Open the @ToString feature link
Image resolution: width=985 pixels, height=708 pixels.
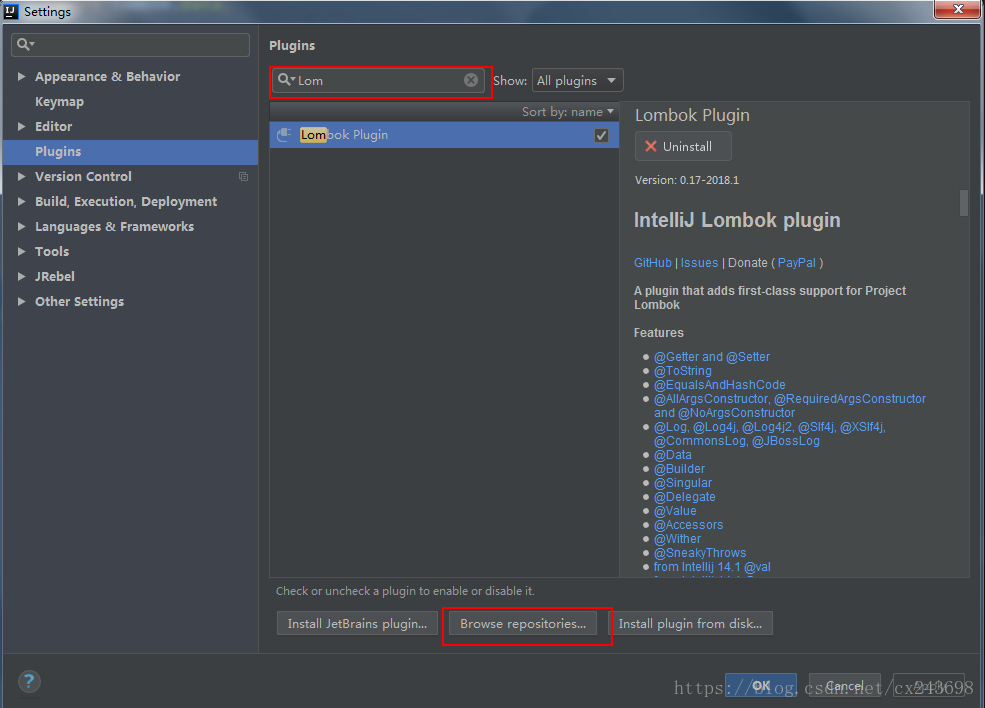683,371
